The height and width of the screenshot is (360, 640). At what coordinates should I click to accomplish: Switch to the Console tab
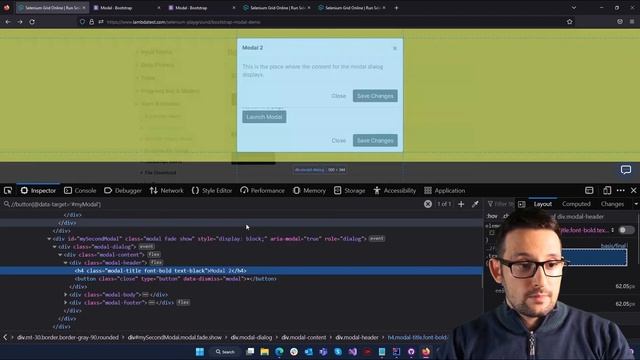(x=80, y=191)
